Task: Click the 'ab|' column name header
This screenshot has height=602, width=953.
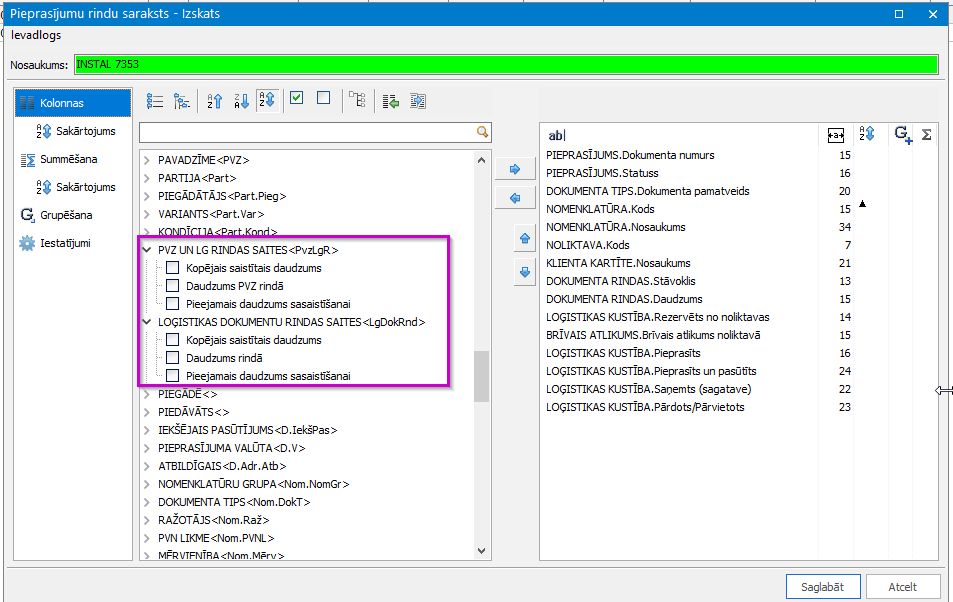Action: tap(557, 136)
